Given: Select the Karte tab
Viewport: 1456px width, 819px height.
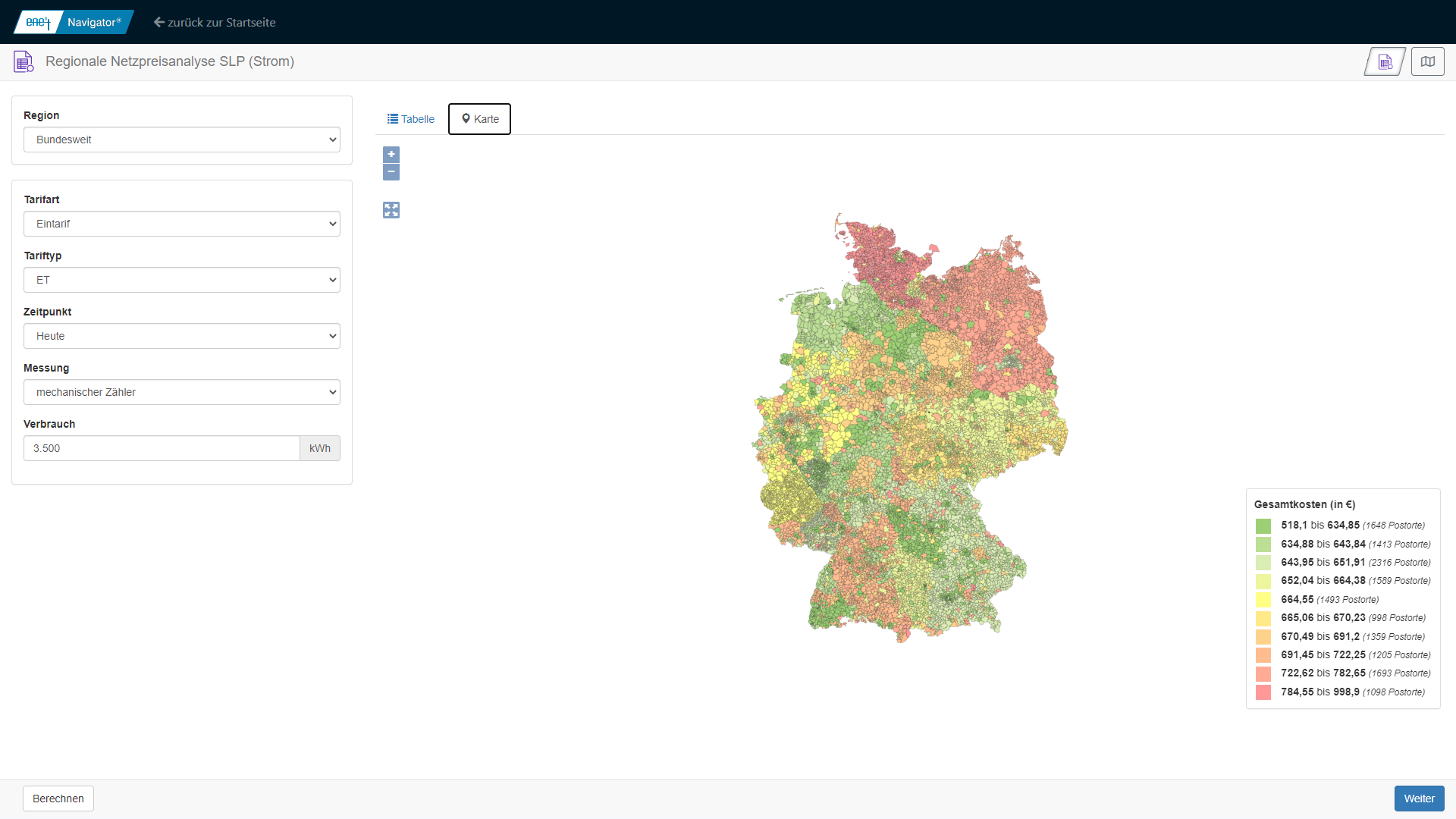Looking at the screenshot, I should point(479,119).
